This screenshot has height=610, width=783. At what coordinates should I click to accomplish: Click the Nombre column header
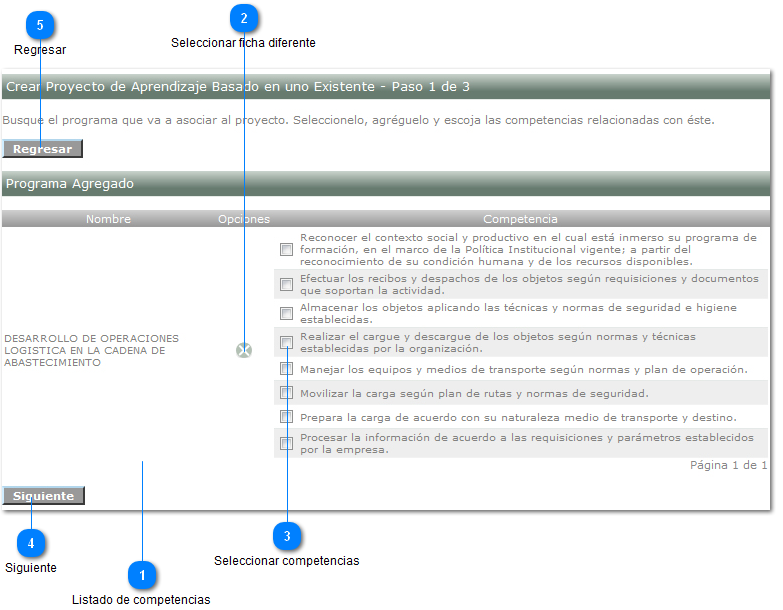coord(108,219)
